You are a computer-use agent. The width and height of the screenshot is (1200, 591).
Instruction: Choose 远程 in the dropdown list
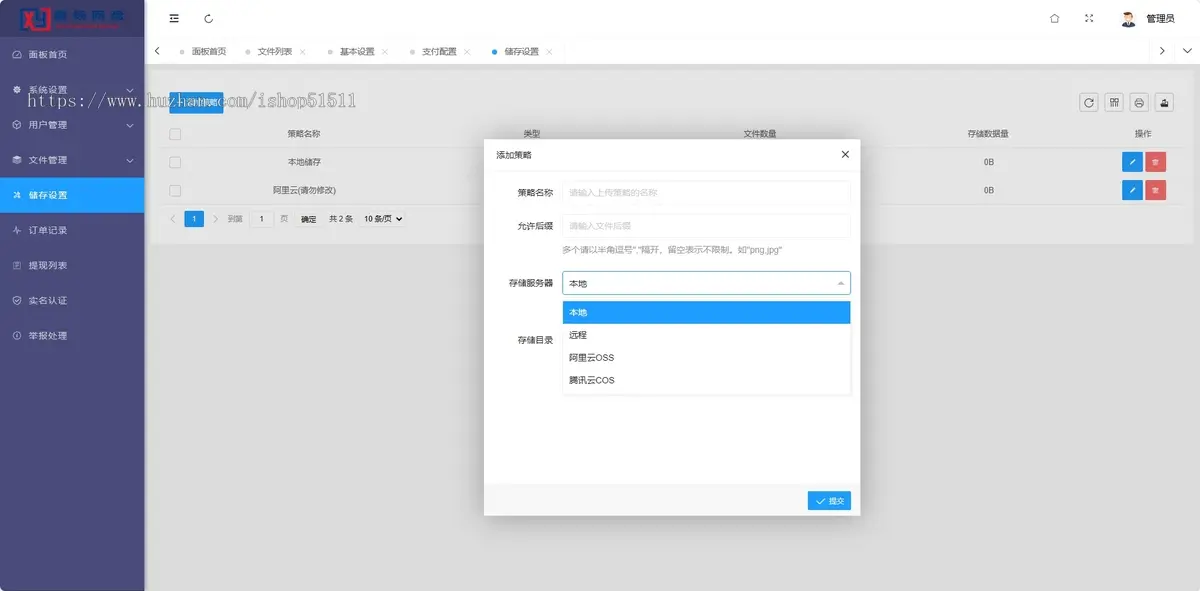coord(706,335)
